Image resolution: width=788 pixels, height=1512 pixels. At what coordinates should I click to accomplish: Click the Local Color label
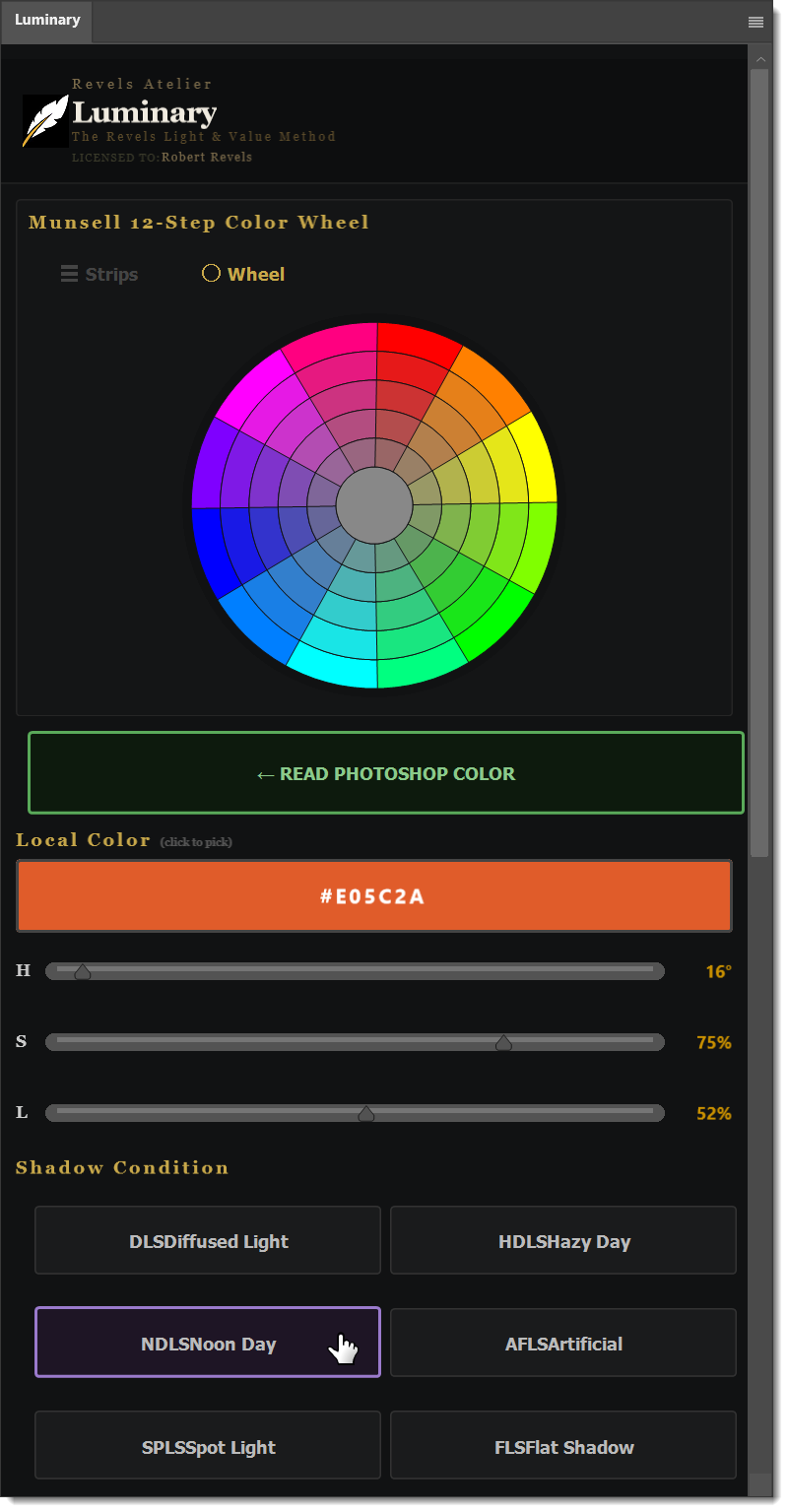click(x=83, y=839)
